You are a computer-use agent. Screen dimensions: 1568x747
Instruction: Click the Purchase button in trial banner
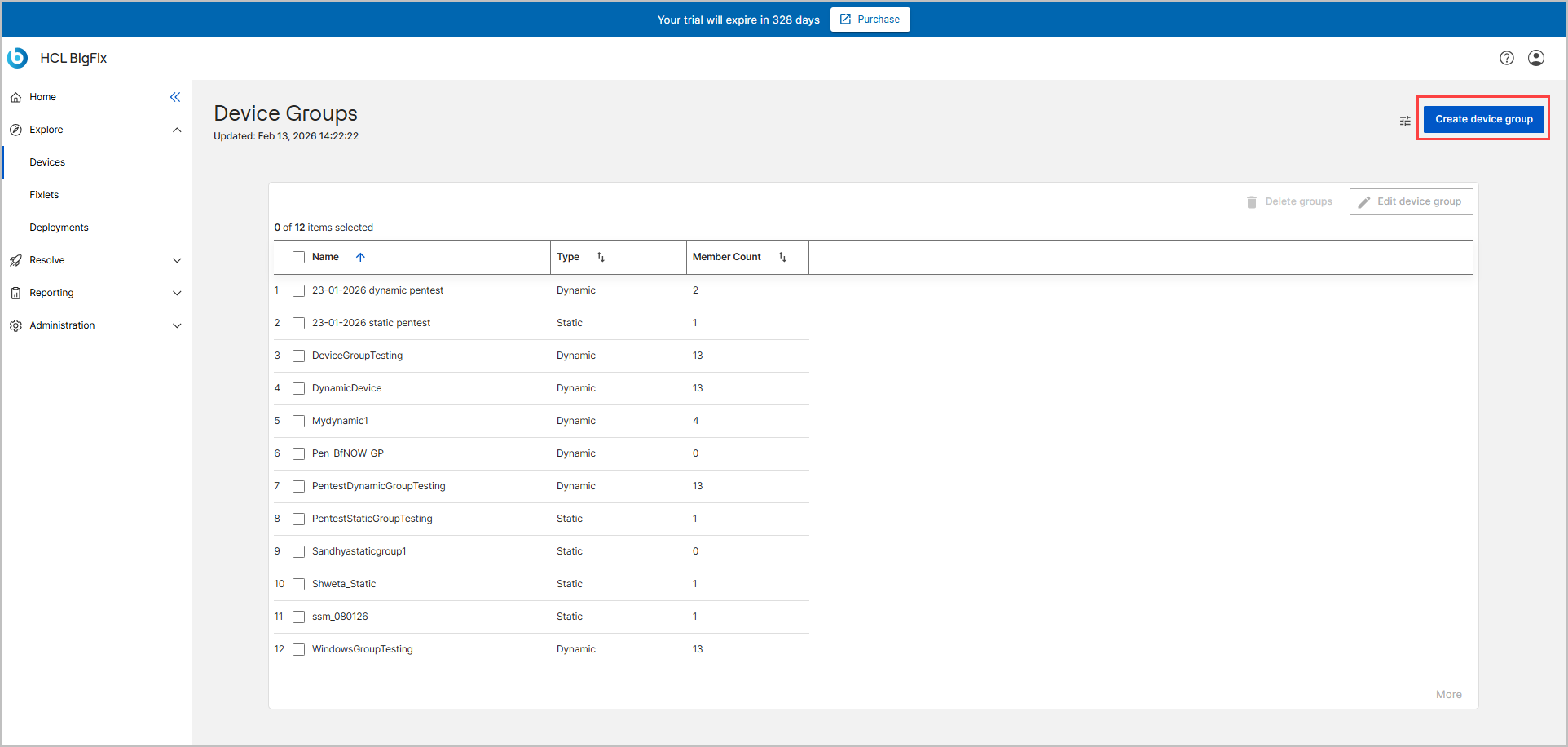[x=870, y=20]
